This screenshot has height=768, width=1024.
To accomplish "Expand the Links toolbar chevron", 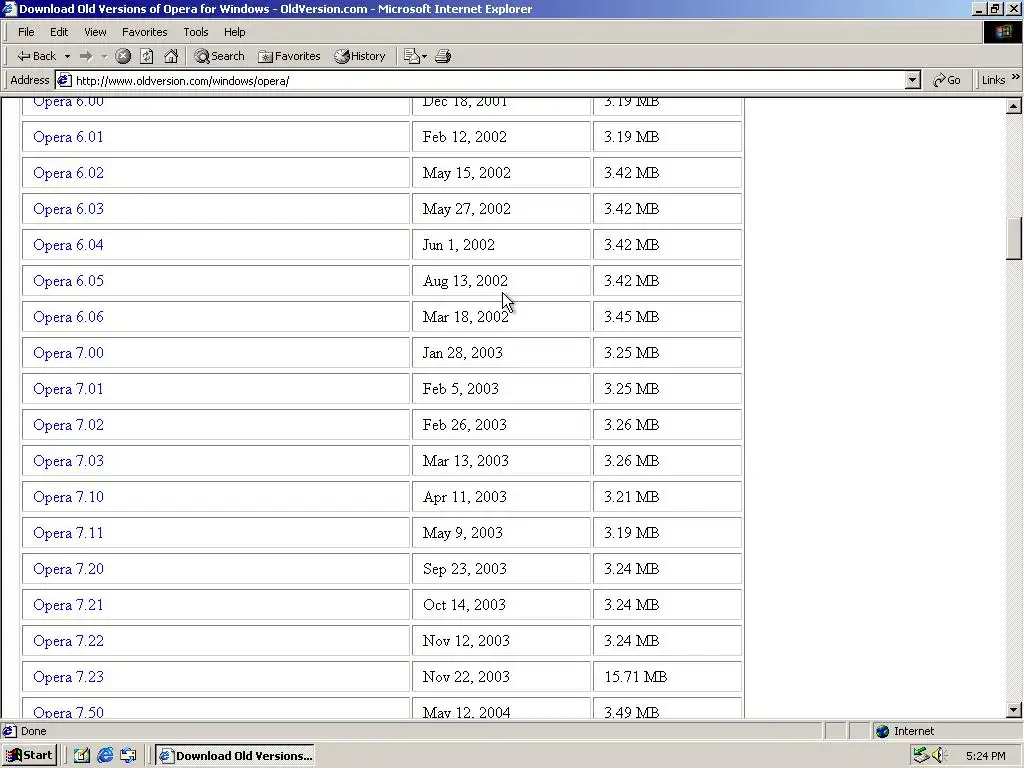I will [1016, 77].
